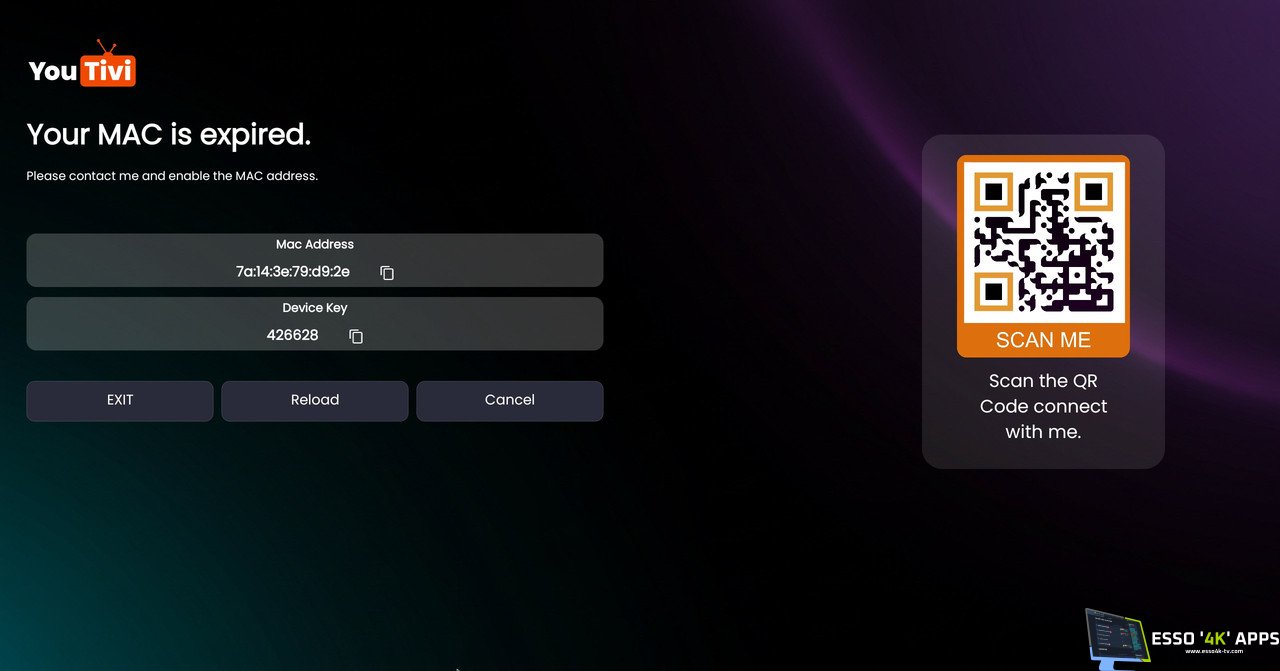
Task: Click the ESSO '4K' APPS text
Action: [x=1214, y=638]
